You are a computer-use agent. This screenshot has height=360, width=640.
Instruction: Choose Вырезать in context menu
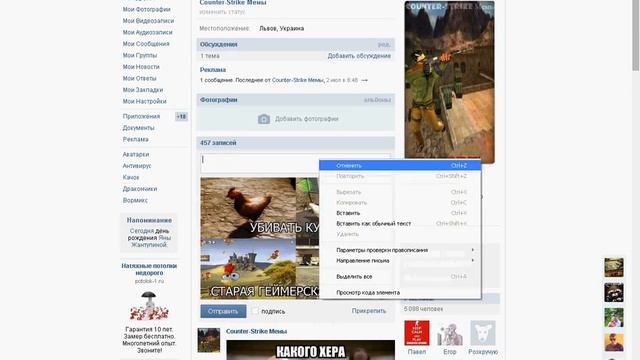click(400, 192)
